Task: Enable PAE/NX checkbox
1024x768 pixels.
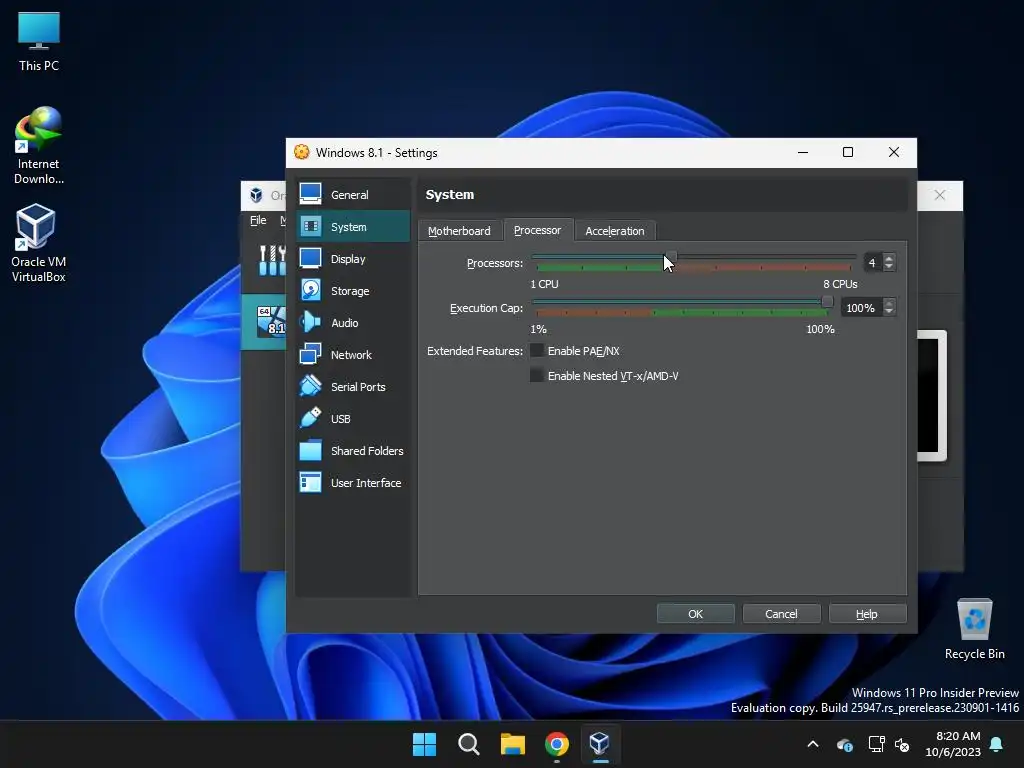Action: (x=537, y=351)
